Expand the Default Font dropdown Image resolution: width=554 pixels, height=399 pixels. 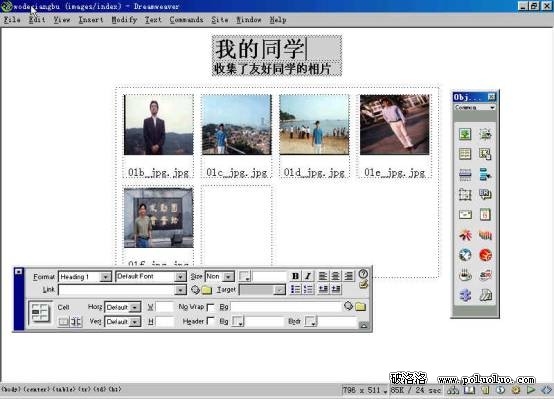click(x=151, y=276)
